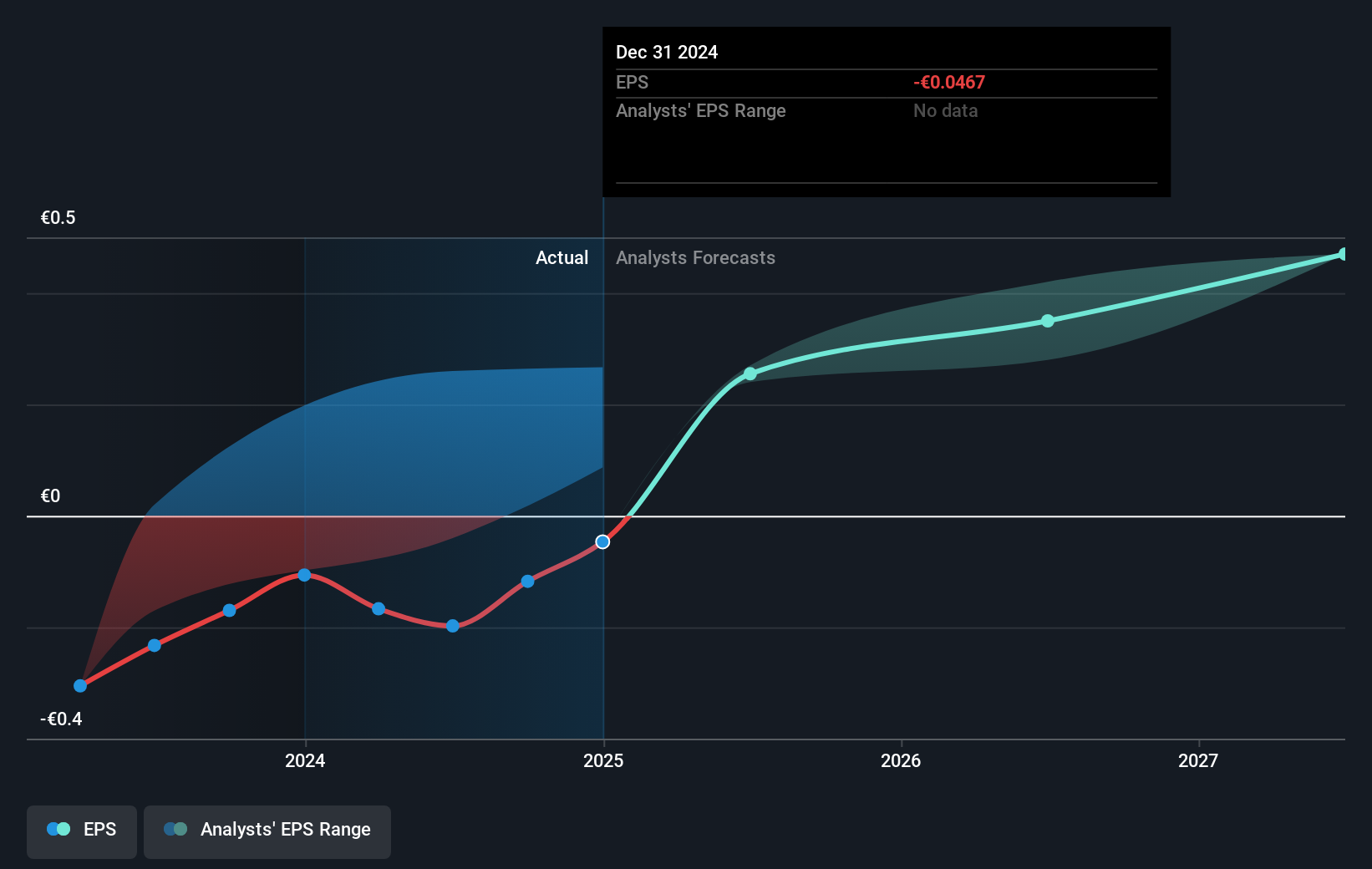Select the final forecast point at chart end
The width and height of the screenshot is (1372, 869).
tap(1343, 253)
